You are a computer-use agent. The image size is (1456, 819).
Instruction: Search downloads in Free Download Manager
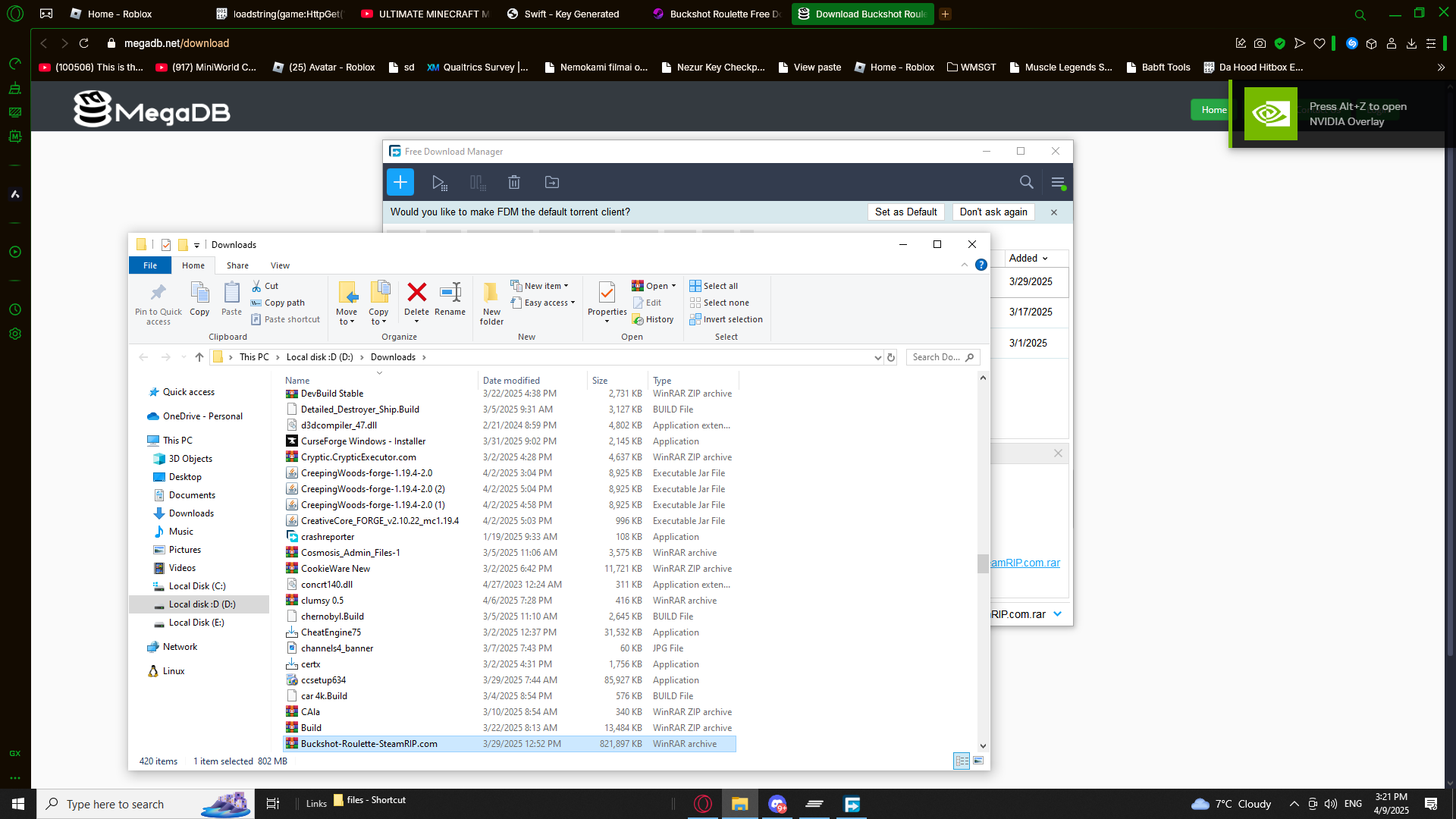1026,182
